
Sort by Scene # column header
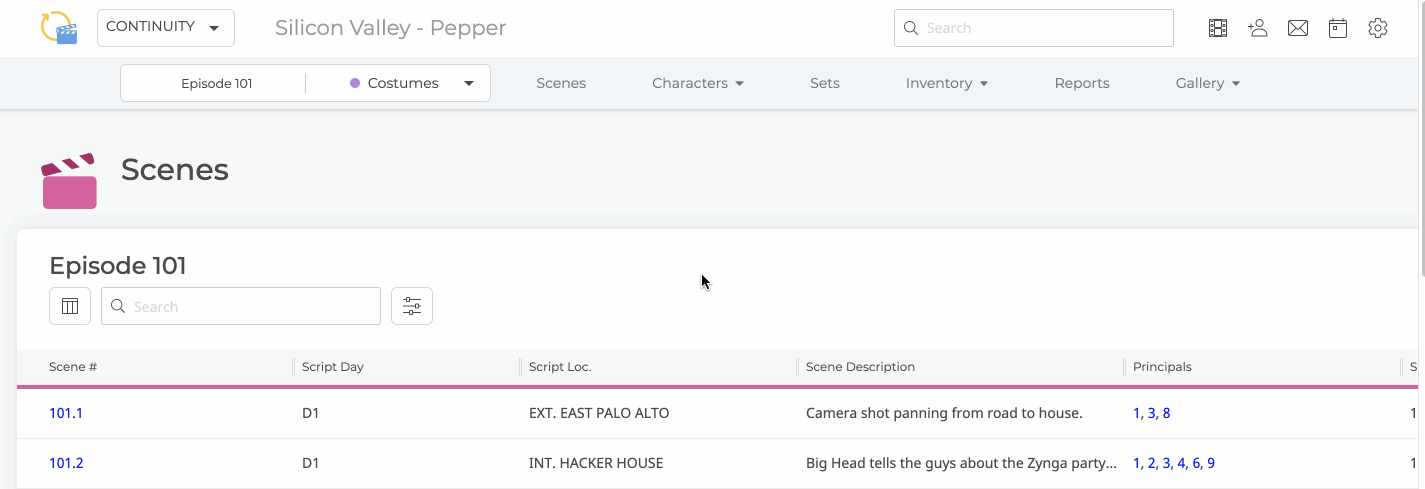[73, 367]
